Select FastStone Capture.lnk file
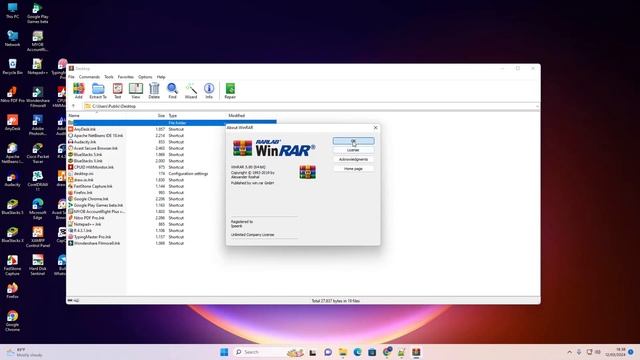 point(93,186)
